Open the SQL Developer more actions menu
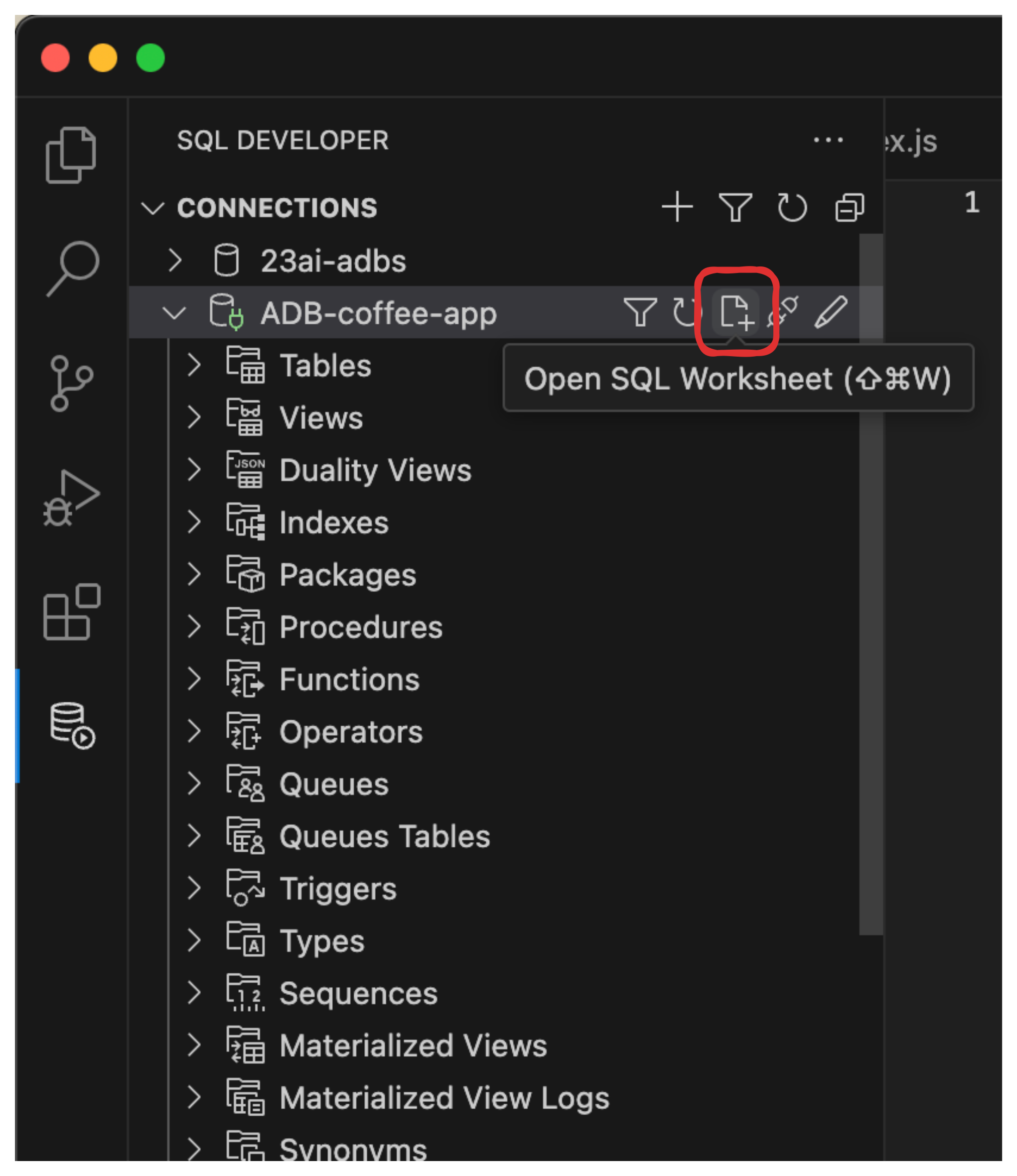This screenshot has height=1176, width=1017. point(828,139)
